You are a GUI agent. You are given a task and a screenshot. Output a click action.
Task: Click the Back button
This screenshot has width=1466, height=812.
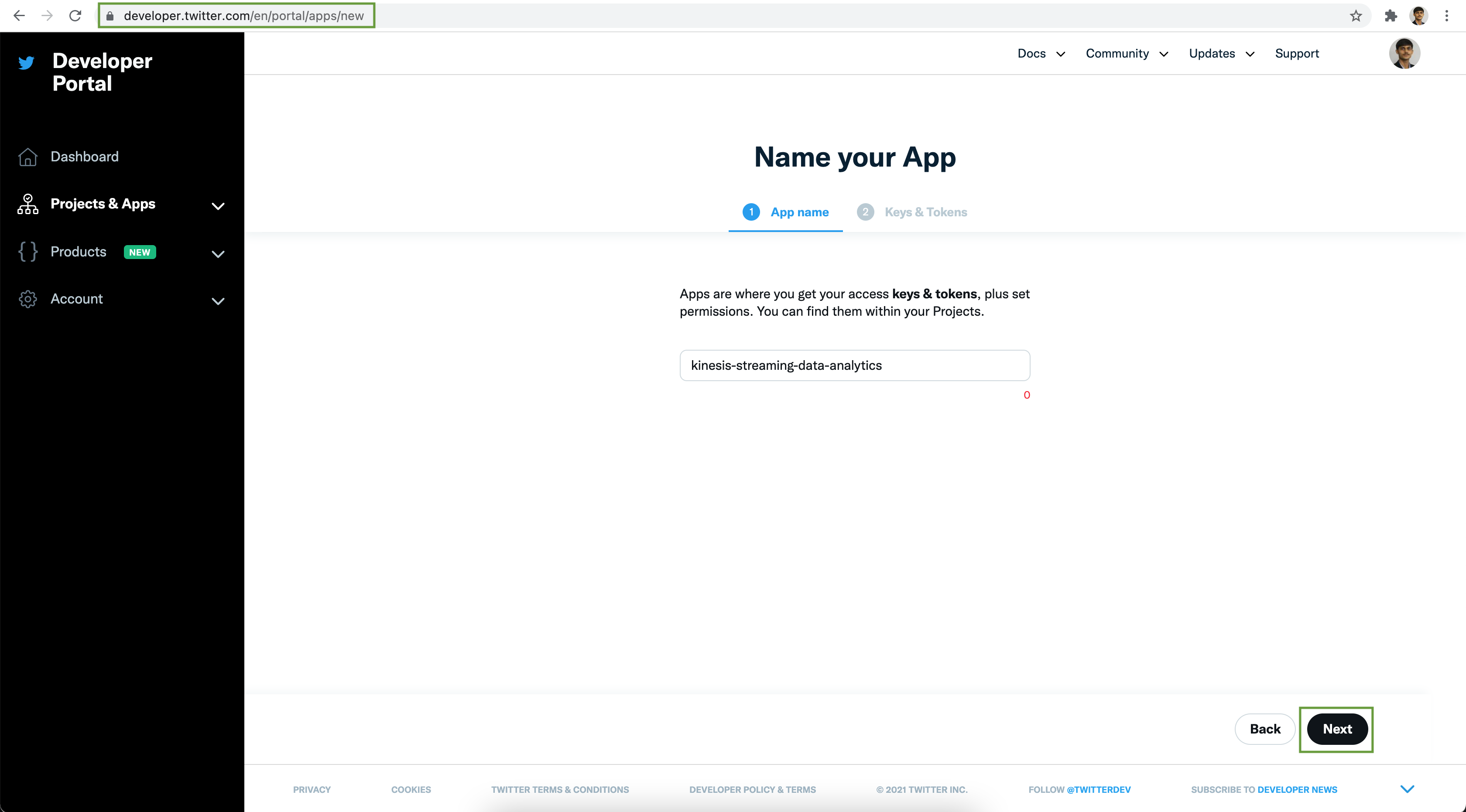(x=1264, y=728)
